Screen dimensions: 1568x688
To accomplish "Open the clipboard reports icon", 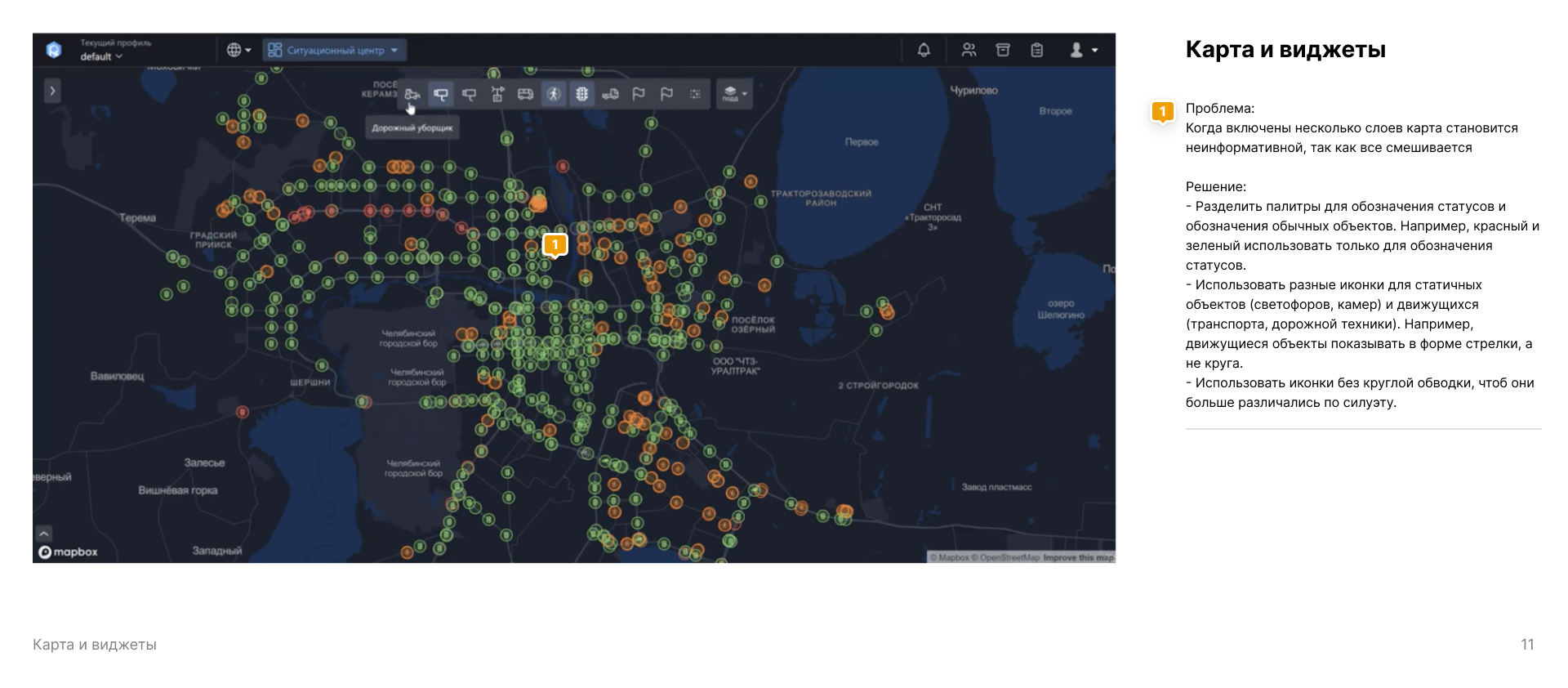I will (x=1037, y=51).
